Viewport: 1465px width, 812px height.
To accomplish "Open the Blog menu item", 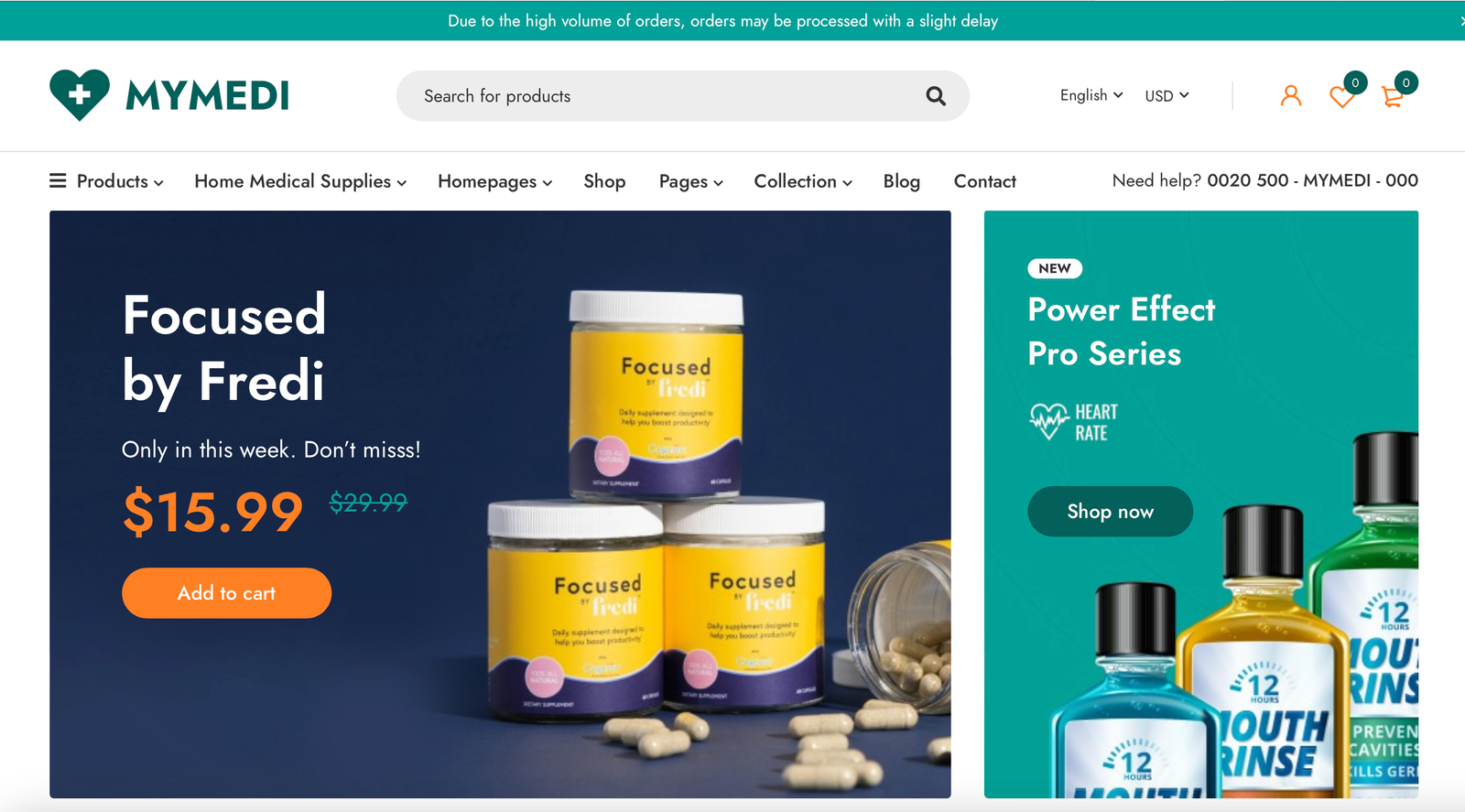I will pyautogui.click(x=902, y=181).
